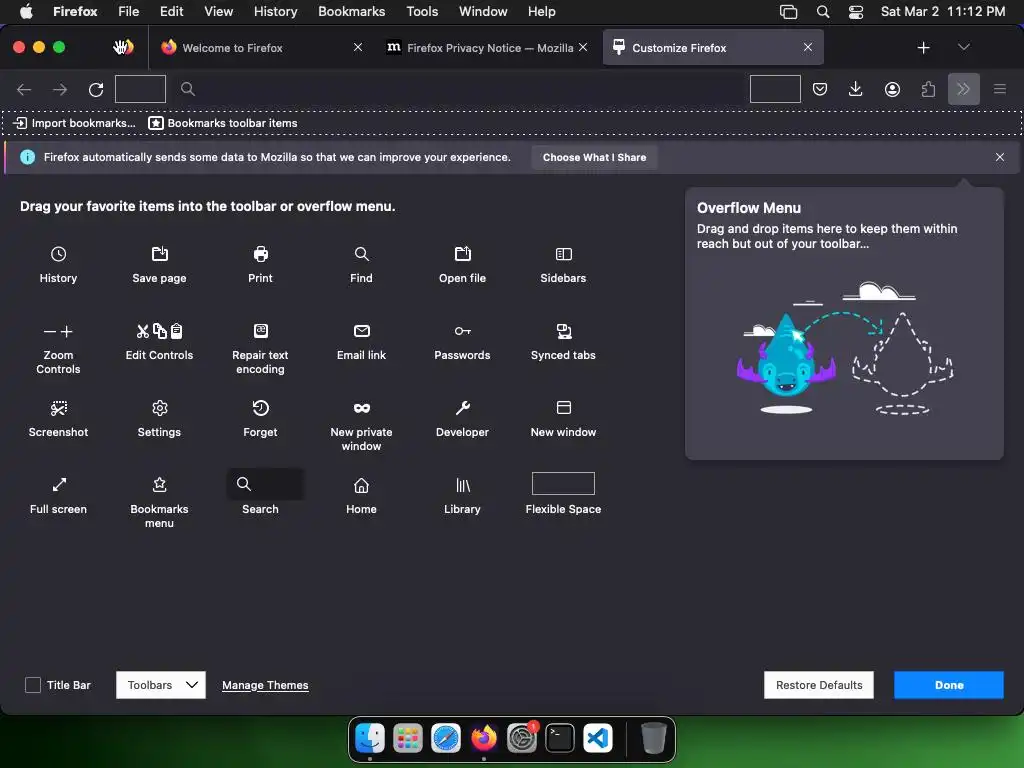Click the Pocket save toolbar icon

click(820, 89)
